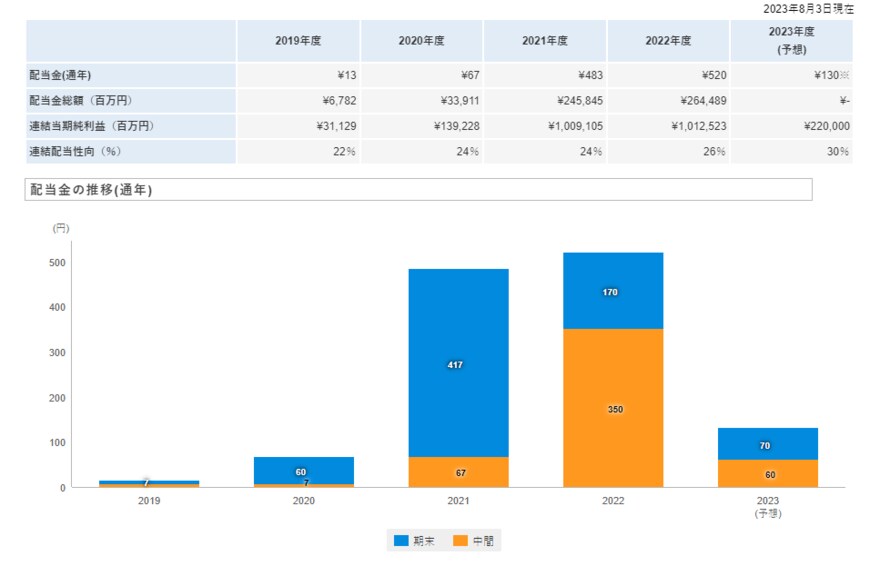Screen dimensions: 870x566
Task: Click the ¥130※ forecast dividend cell
Action: point(791,75)
